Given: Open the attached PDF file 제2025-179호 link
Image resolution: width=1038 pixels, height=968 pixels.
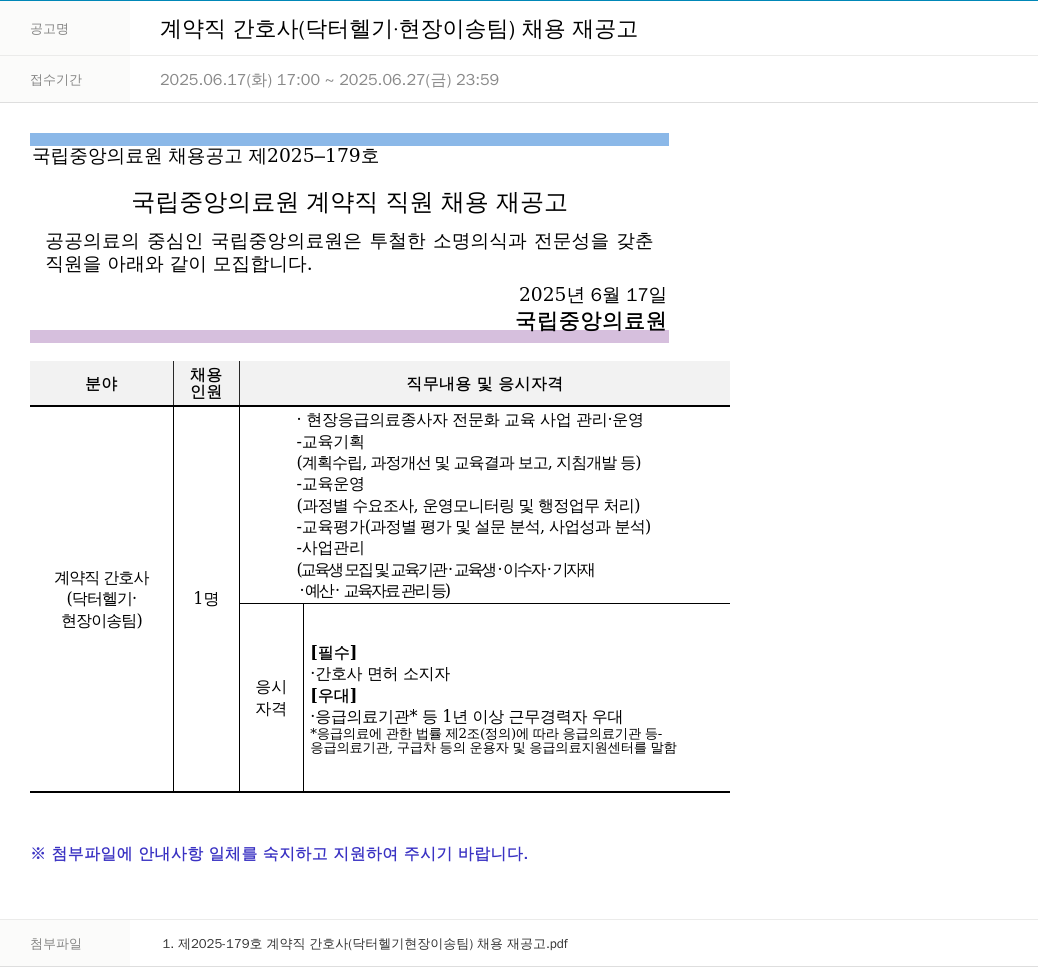Looking at the screenshot, I should click(365, 944).
